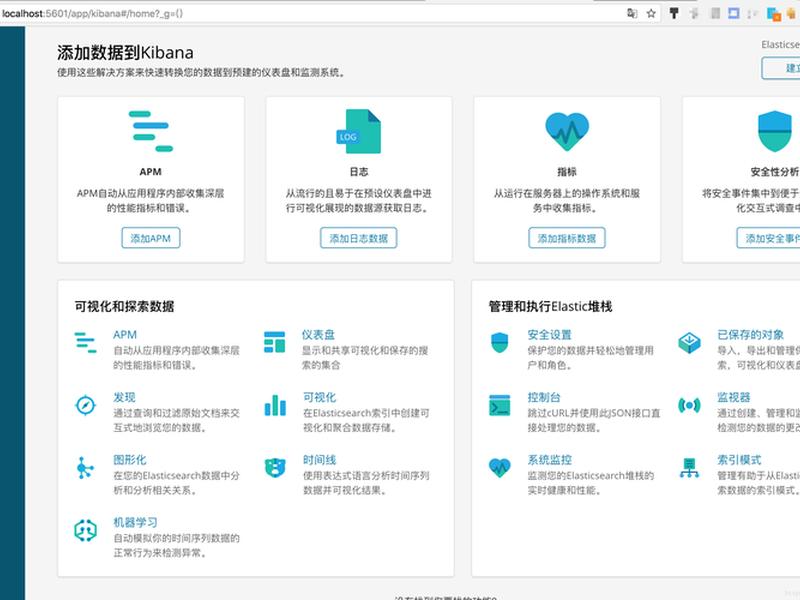The width and height of the screenshot is (800, 600).
Task: Click the translate icon in address bar
Action: (632, 14)
